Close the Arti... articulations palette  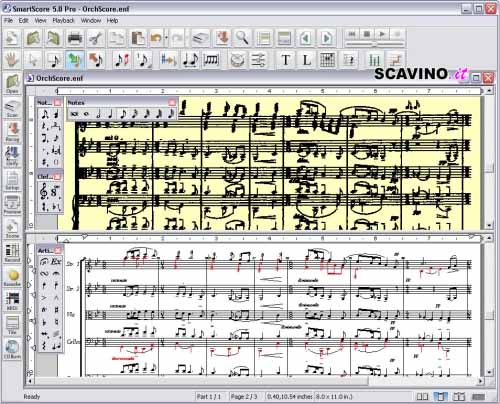[57, 250]
